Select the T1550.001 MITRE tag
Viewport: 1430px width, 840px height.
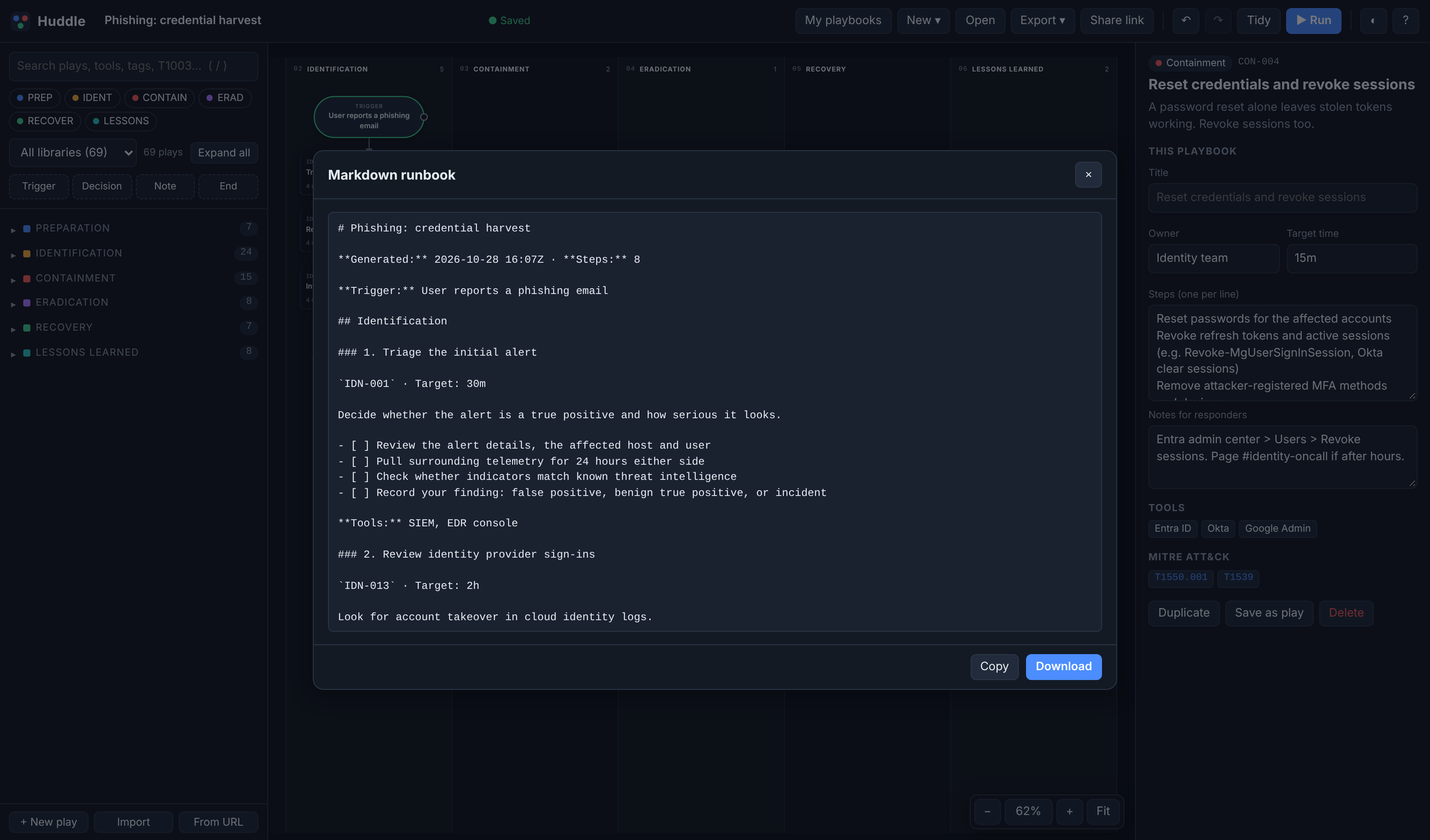tap(1180, 577)
